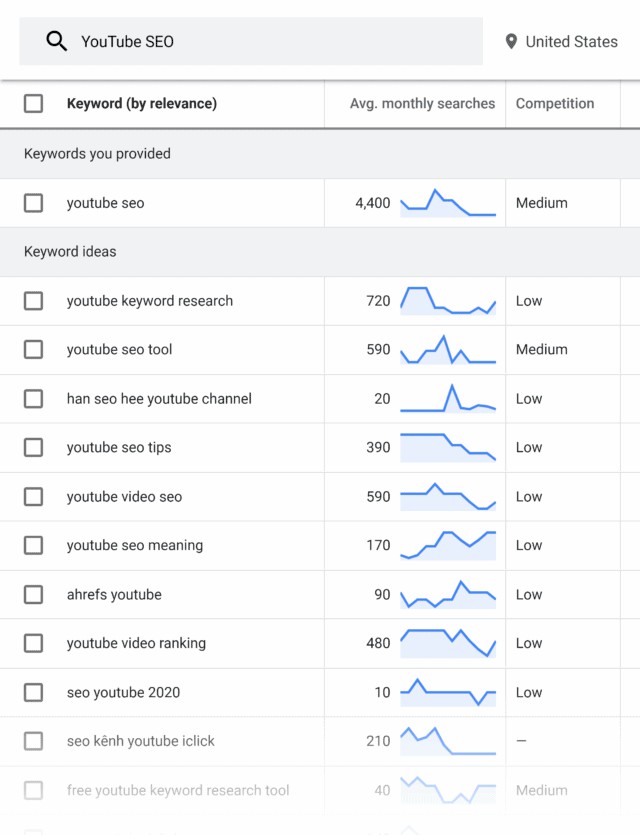Check the seo youtube 2020 checkbox
The image size is (640, 835).
click(34, 692)
